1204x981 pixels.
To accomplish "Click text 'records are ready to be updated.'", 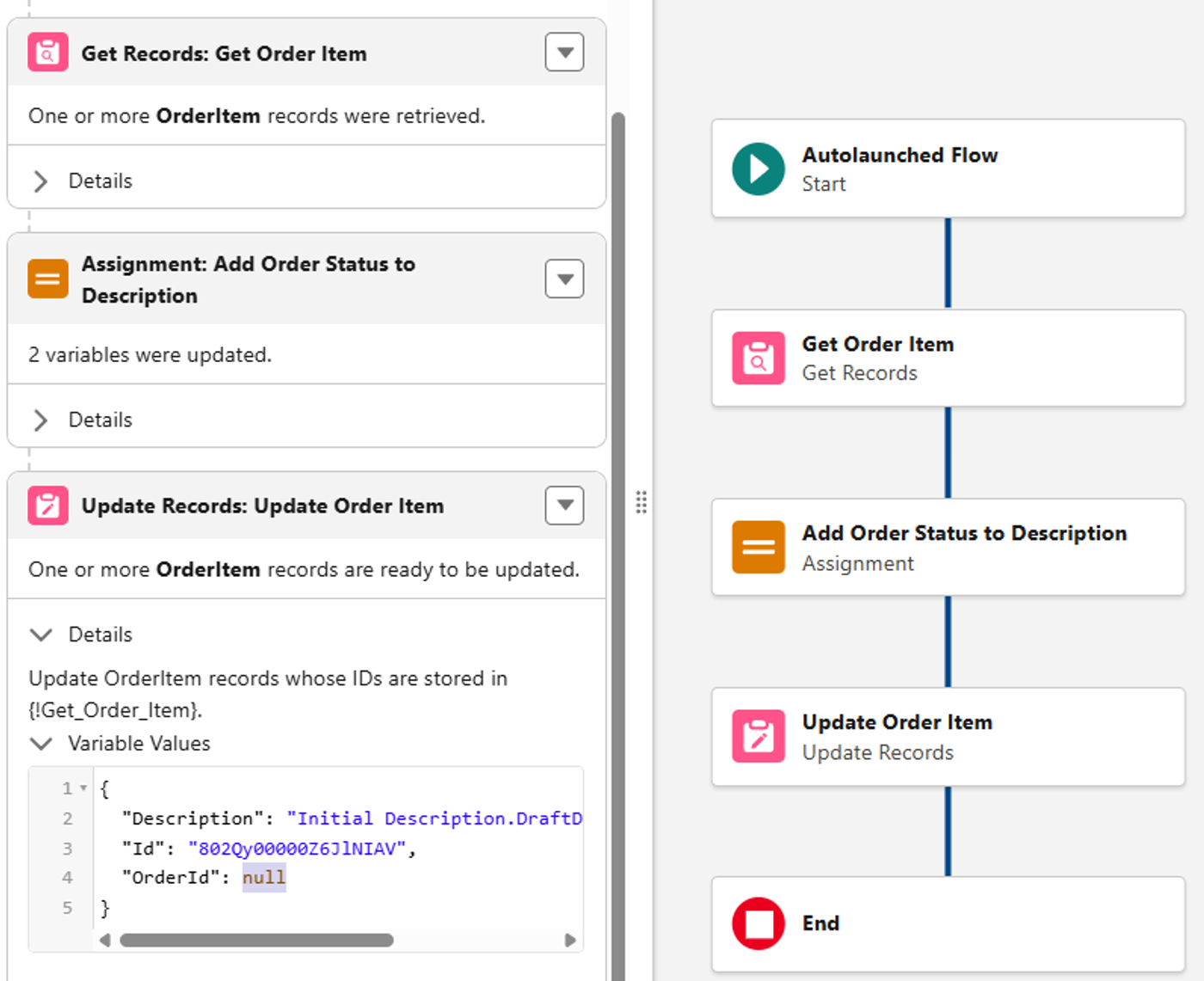I will point(424,569).
